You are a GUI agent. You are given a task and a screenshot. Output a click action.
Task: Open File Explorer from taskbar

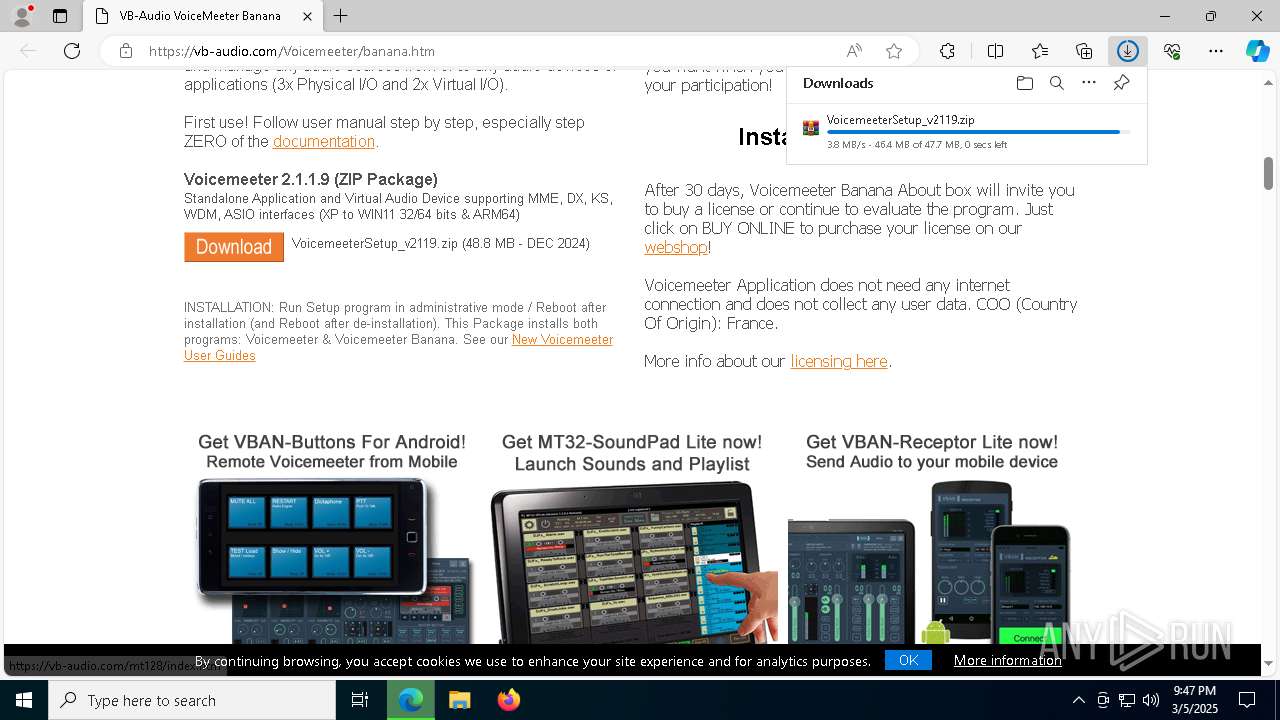[459, 700]
